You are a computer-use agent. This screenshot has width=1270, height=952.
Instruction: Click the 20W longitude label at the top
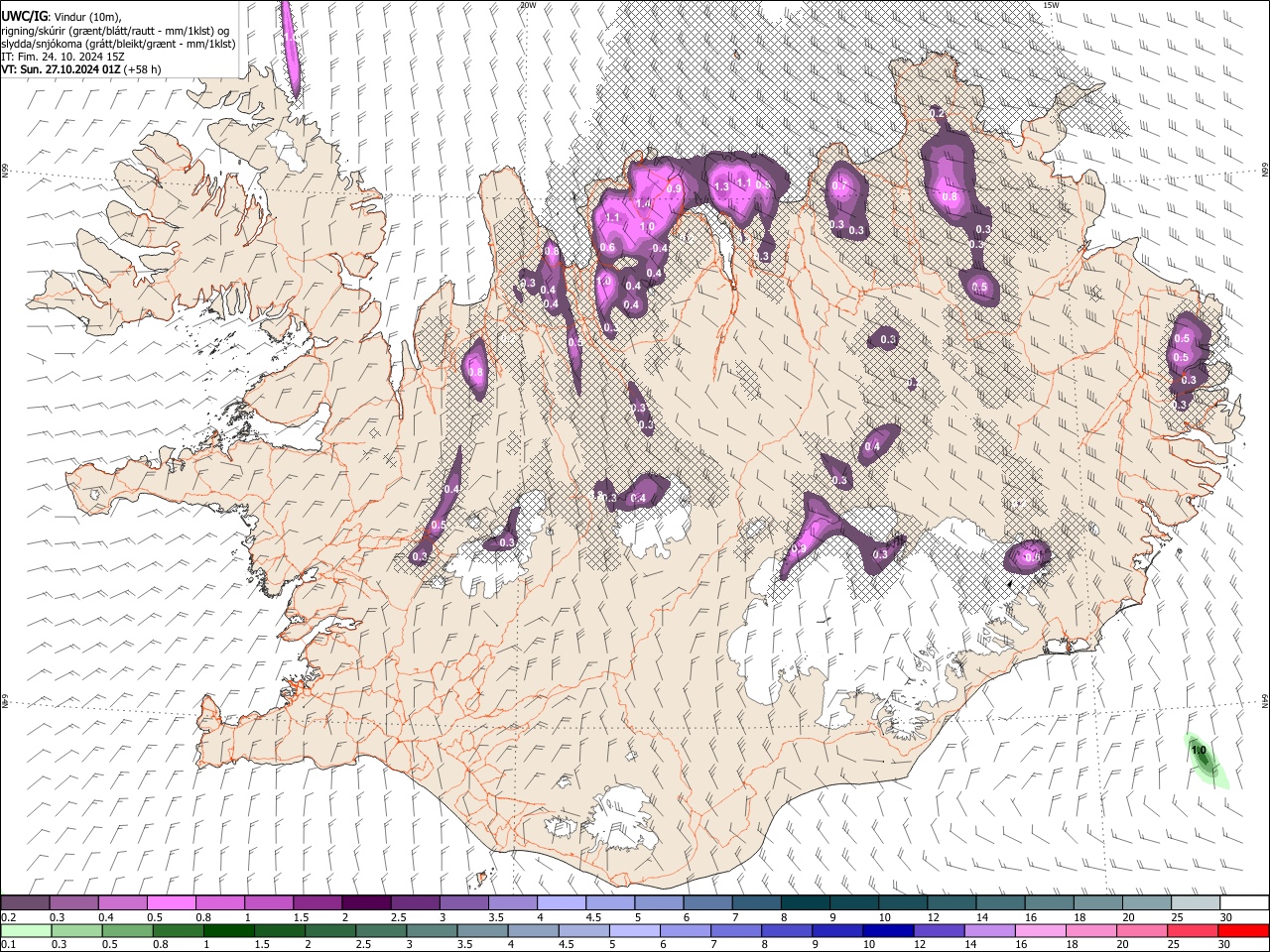click(x=528, y=5)
